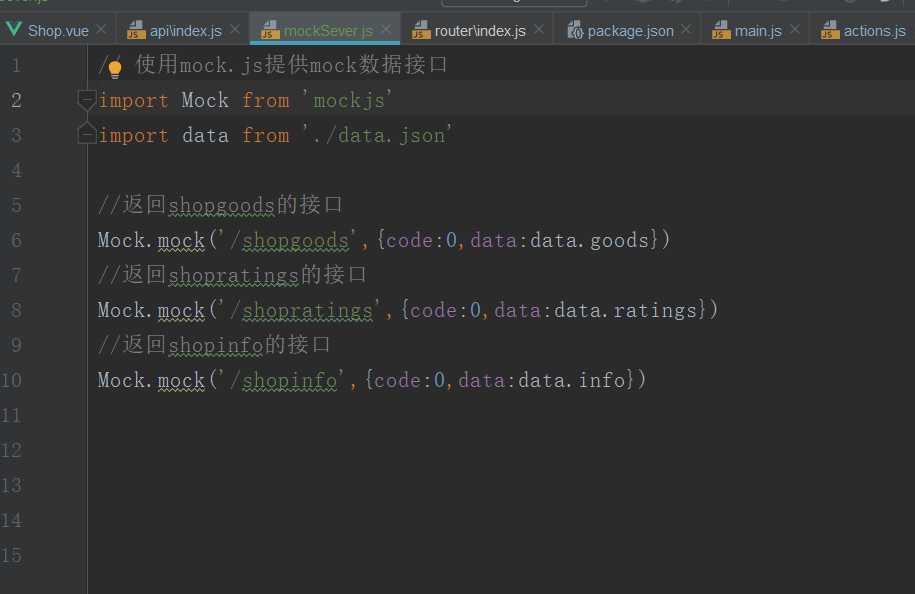Click the JS file icon on actions.js tab

pos(830,30)
